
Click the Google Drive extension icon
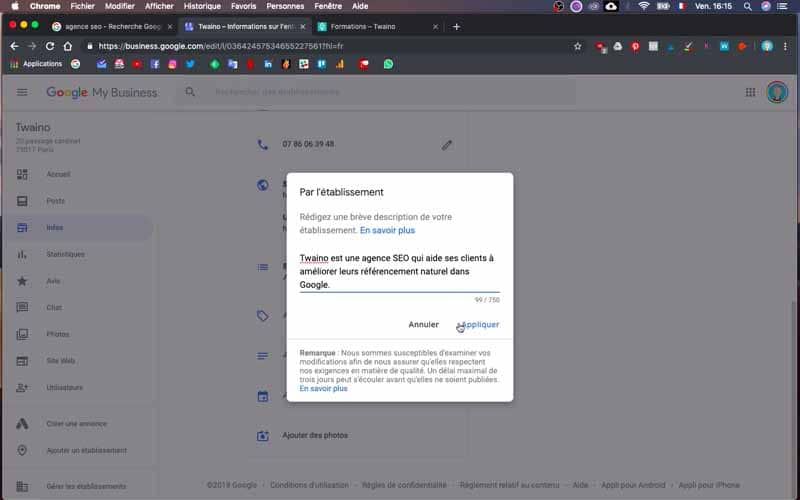(618, 46)
